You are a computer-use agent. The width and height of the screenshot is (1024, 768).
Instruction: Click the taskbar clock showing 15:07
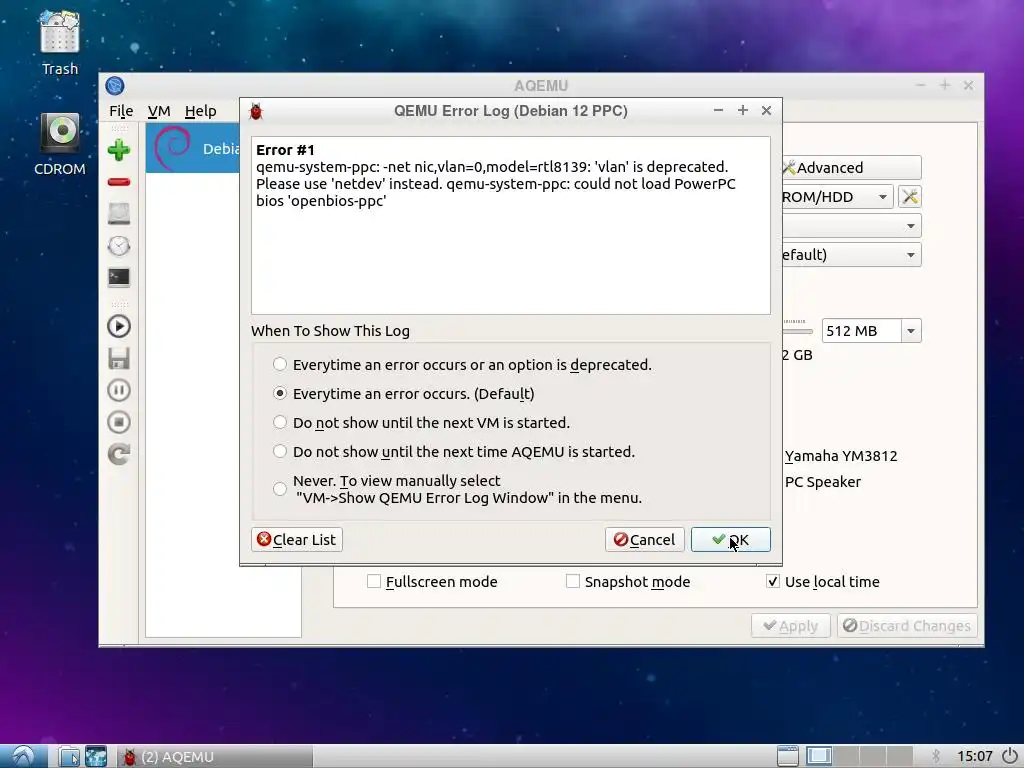pos(974,756)
